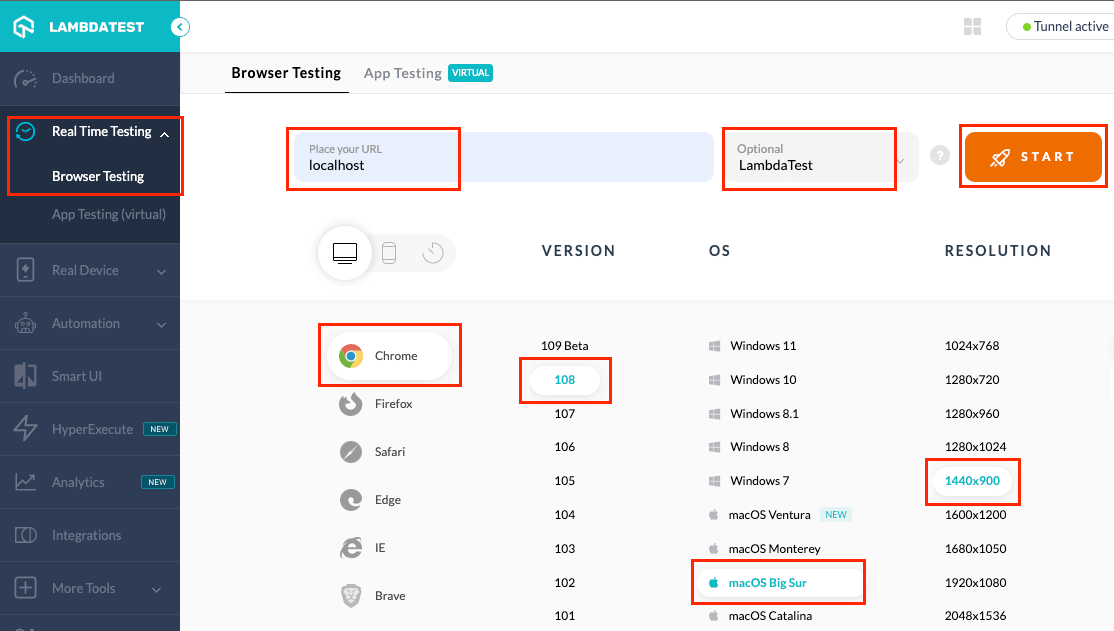Image resolution: width=1114 pixels, height=631 pixels.
Task: Collapse the sidebar with the arrow button
Action: [180, 27]
